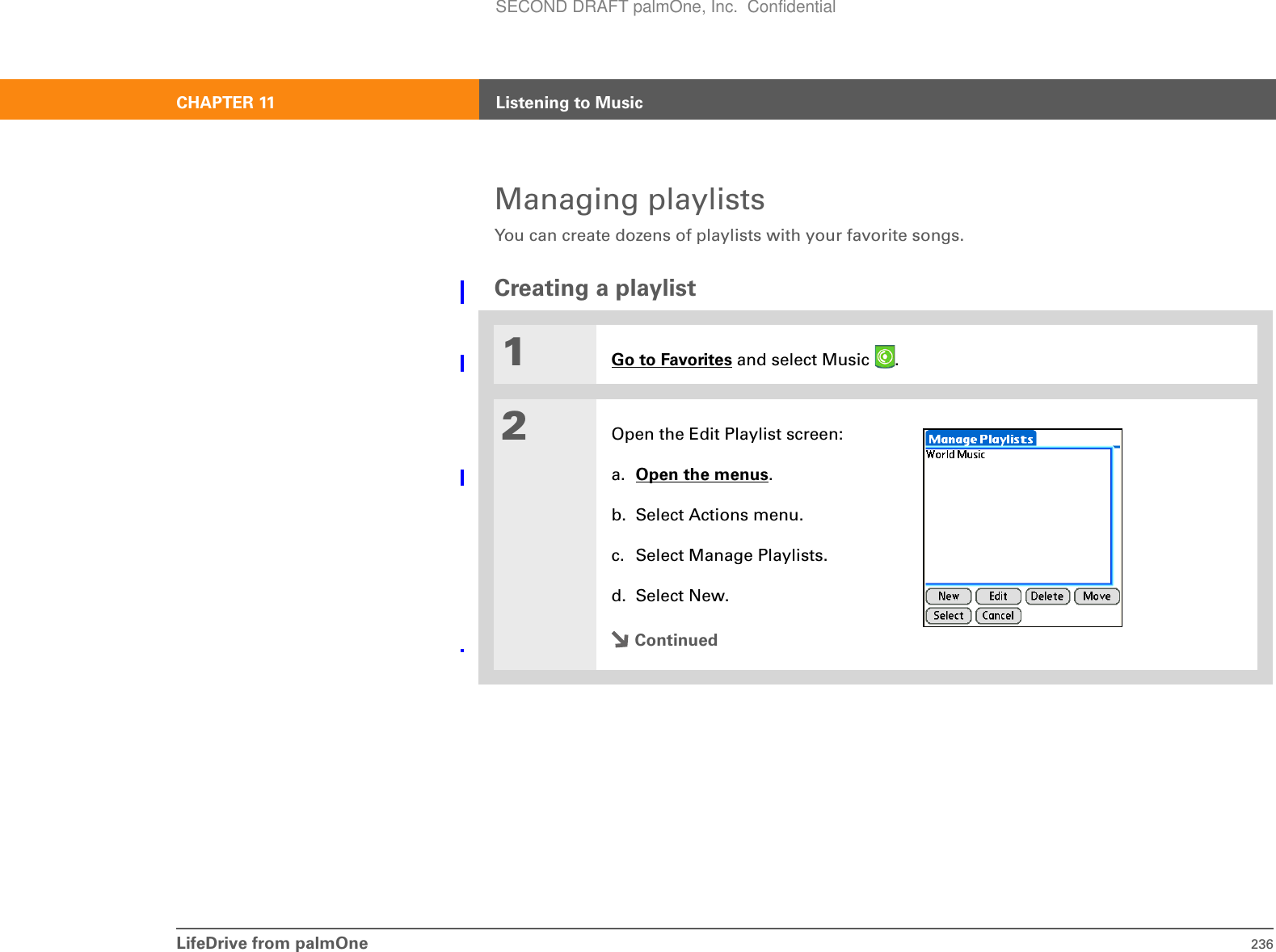Click the Move button in Manage Playlists
This screenshot has width=1276, height=952.
click(x=1097, y=596)
